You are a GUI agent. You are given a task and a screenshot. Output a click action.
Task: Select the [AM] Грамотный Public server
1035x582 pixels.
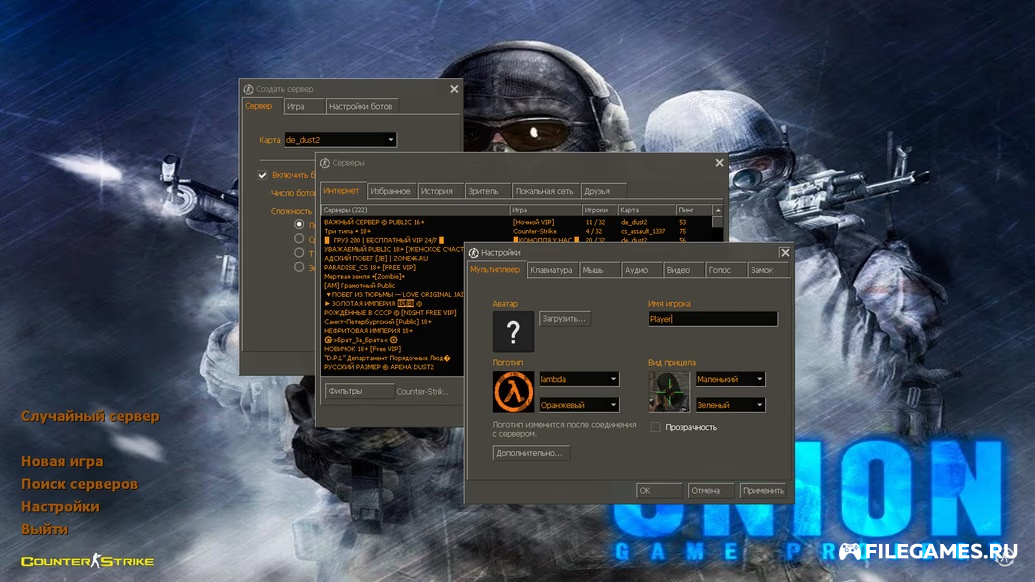[393, 286]
